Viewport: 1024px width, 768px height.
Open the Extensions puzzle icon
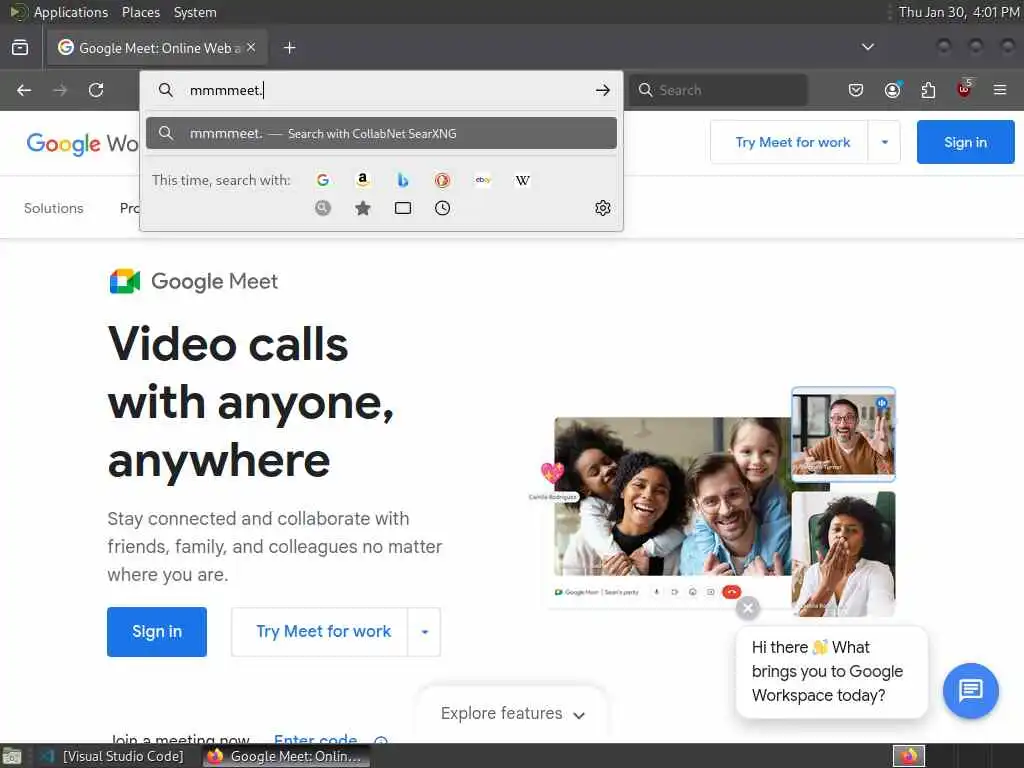click(x=928, y=90)
